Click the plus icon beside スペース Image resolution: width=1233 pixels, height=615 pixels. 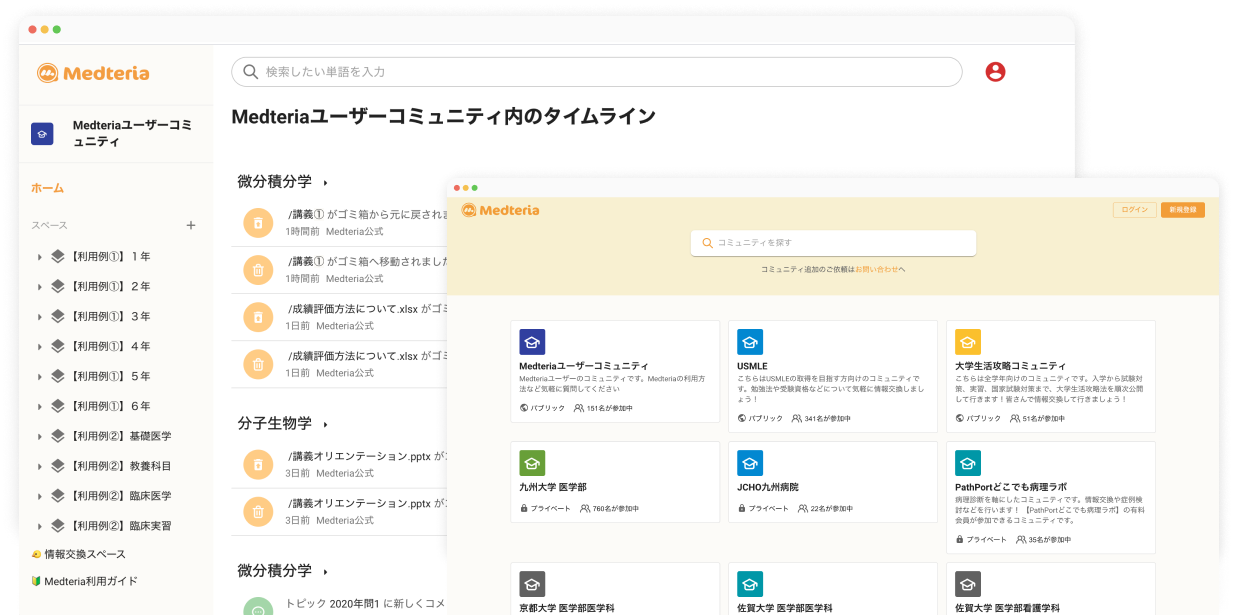tap(191, 226)
